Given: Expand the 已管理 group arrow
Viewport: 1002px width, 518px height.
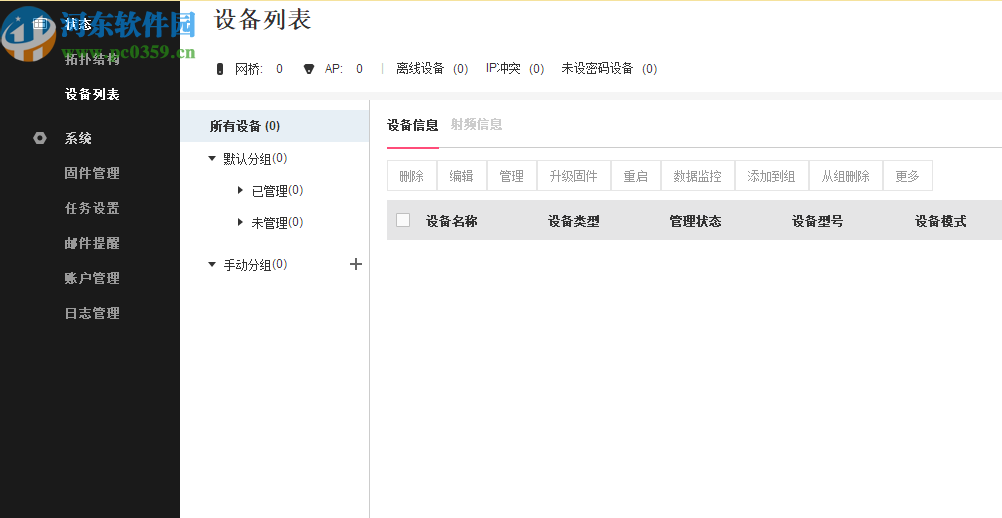Looking at the screenshot, I should tap(240, 190).
